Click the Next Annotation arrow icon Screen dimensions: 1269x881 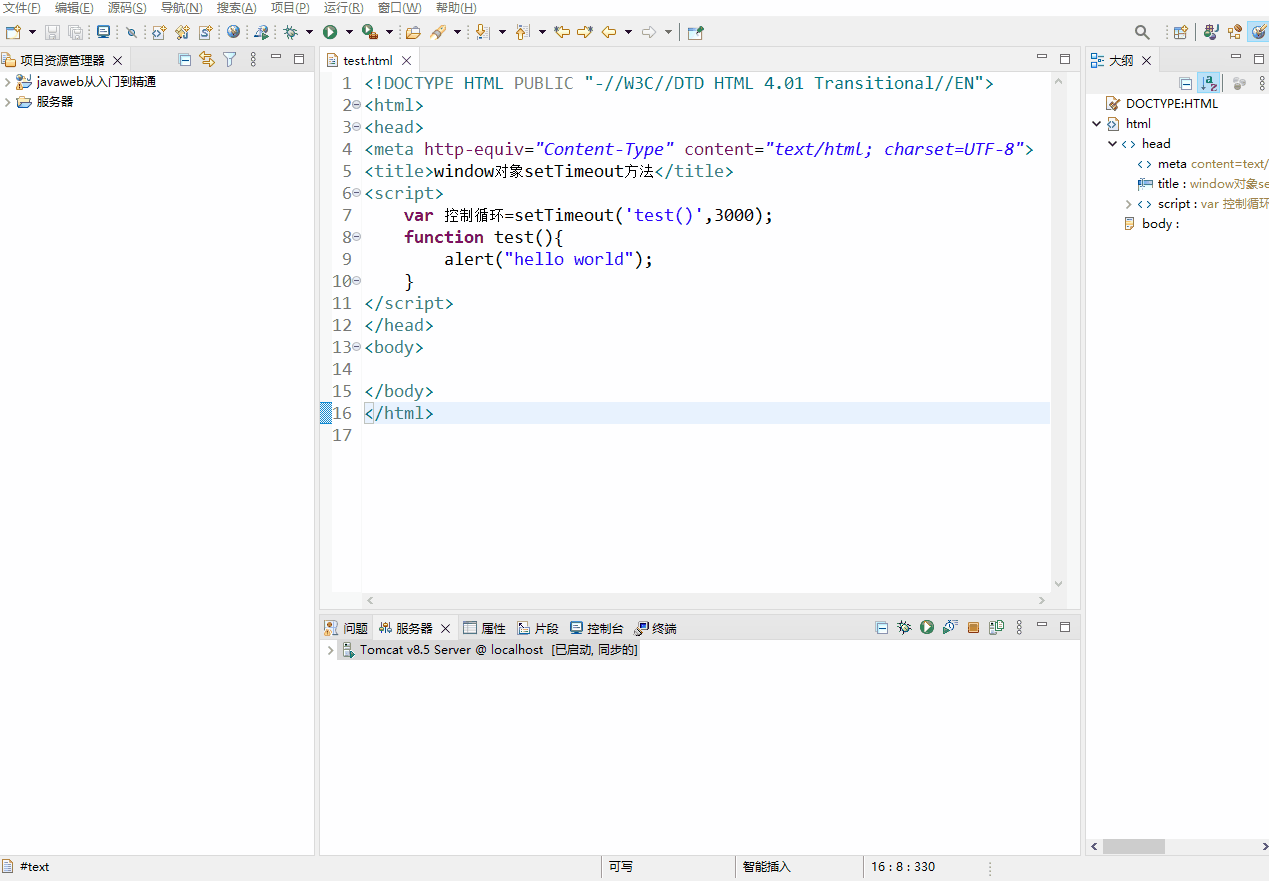483,32
